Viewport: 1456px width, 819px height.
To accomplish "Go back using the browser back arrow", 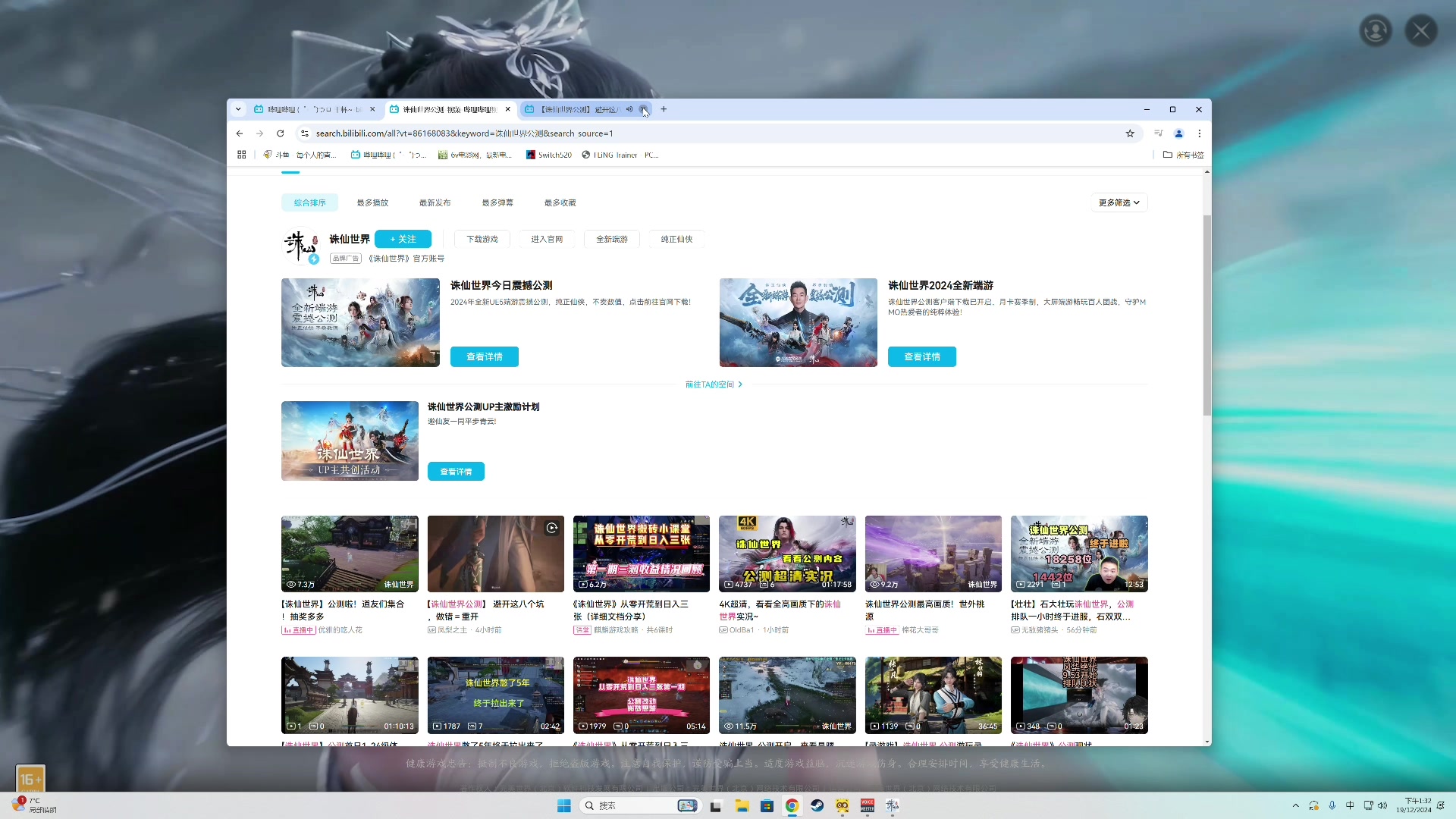I will 240,133.
